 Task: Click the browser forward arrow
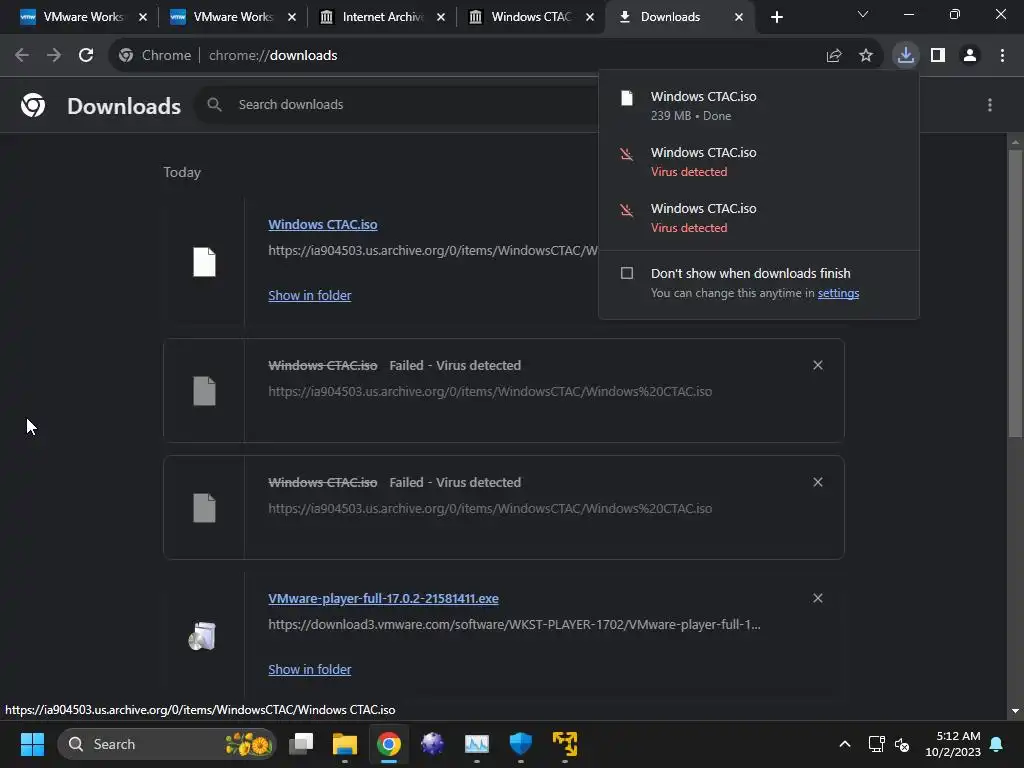[x=54, y=56]
